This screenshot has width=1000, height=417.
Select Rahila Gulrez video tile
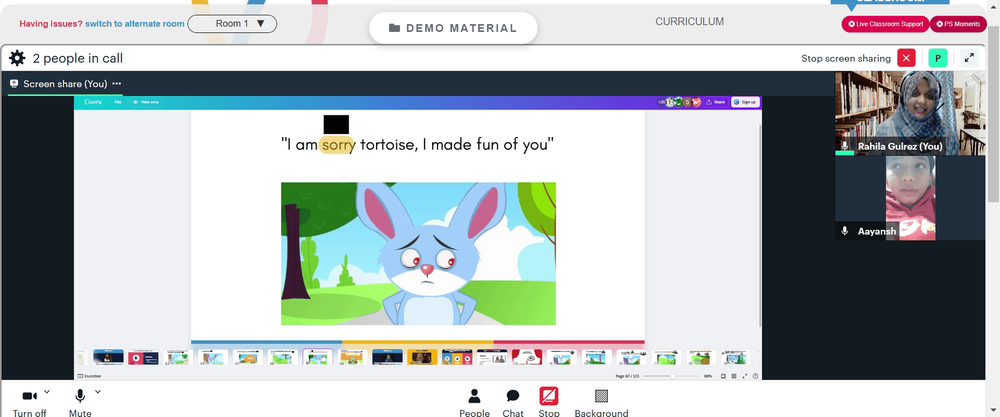(x=910, y=113)
